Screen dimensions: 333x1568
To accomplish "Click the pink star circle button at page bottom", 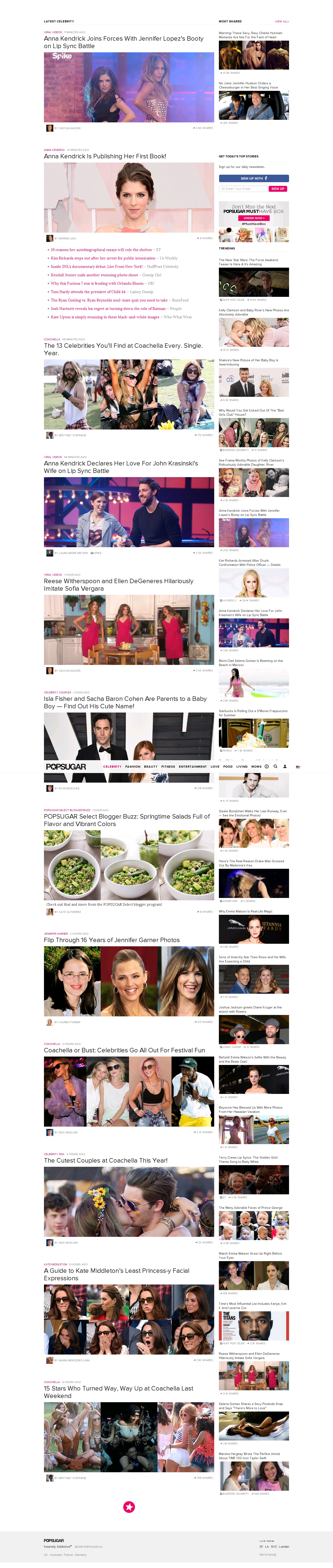I will click(x=129, y=1507).
